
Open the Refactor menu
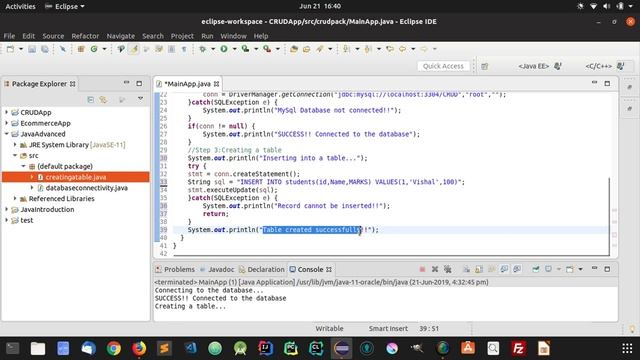pos(85,36)
